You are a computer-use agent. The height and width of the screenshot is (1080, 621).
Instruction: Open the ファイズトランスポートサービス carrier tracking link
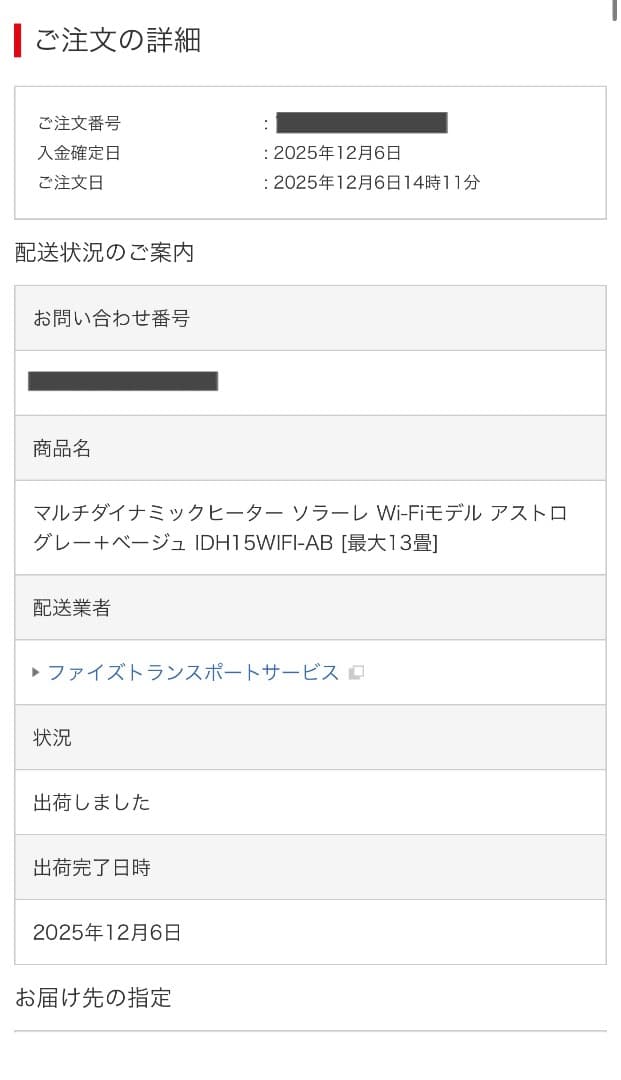coord(192,673)
